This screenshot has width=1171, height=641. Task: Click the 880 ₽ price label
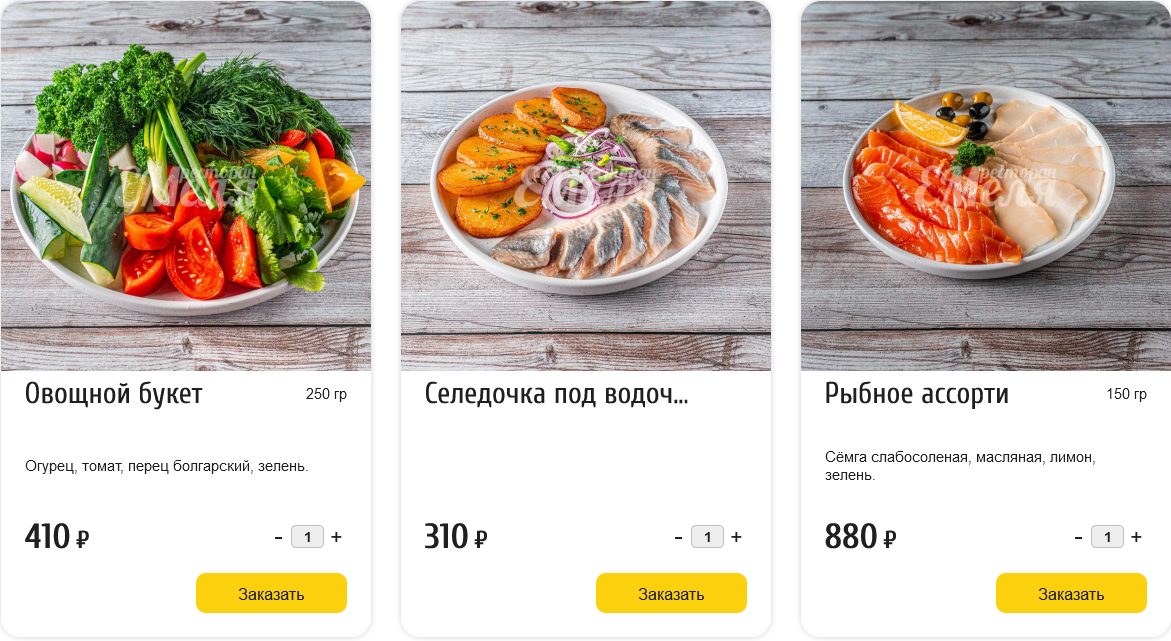coord(860,536)
